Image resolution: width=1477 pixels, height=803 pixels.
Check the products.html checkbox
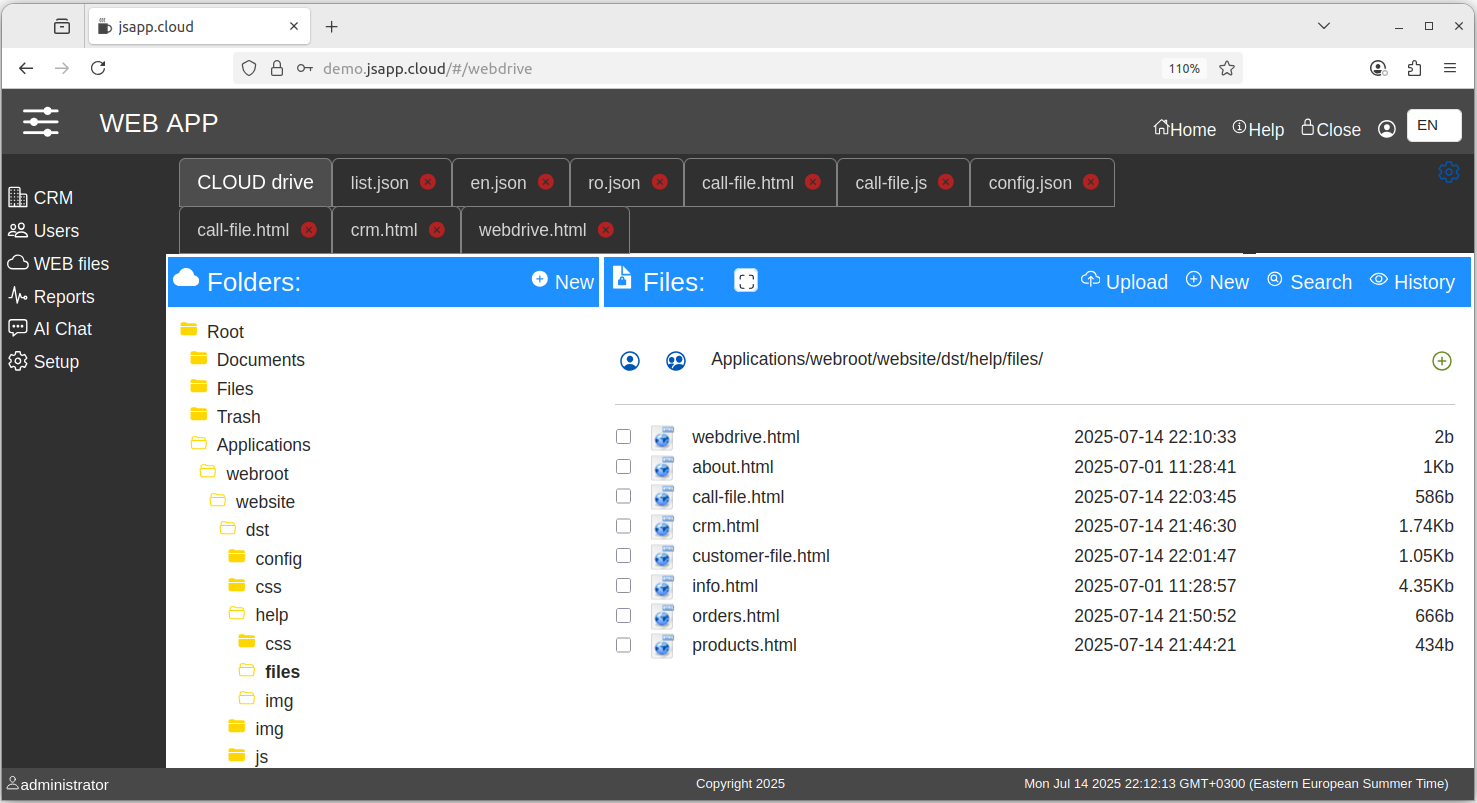(x=623, y=645)
